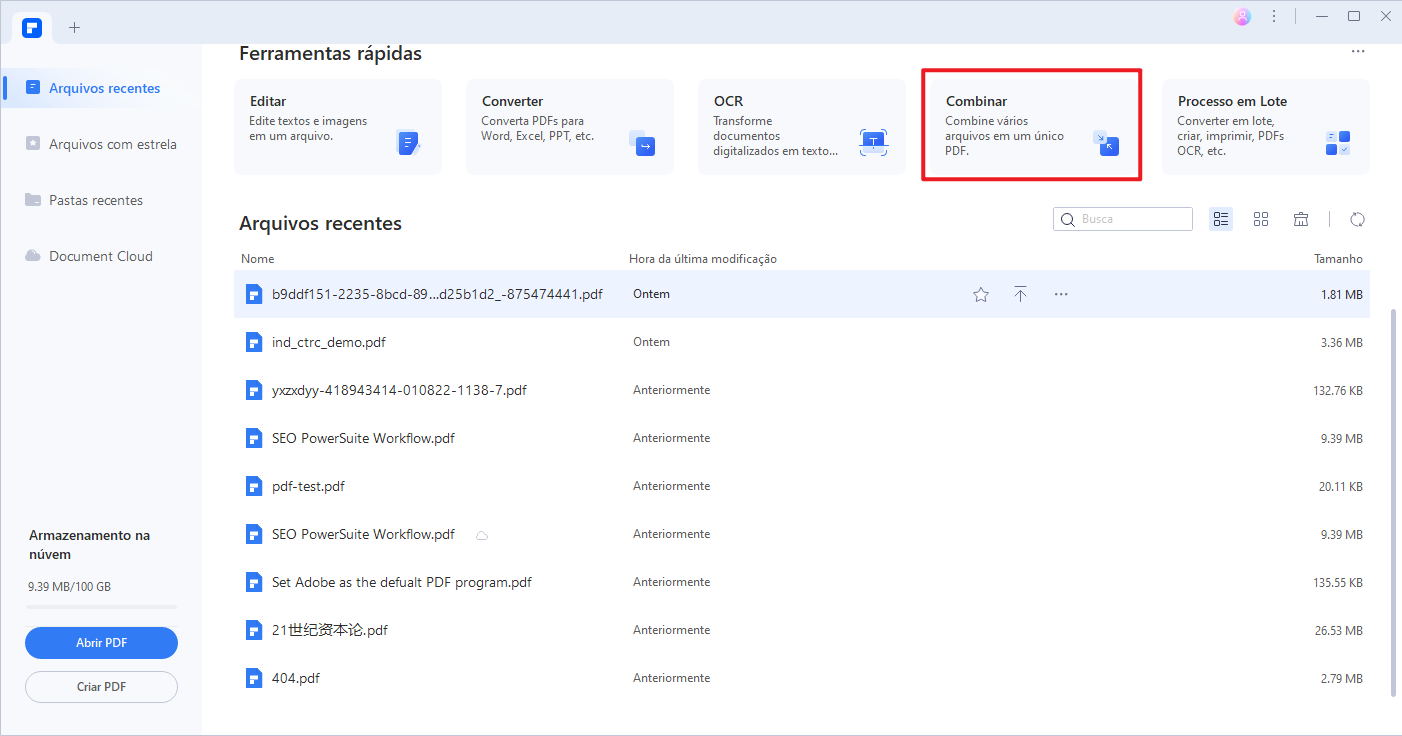The width and height of the screenshot is (1402, 736).
Task: Click the Criar PDF button
Action: coord(101,687)
